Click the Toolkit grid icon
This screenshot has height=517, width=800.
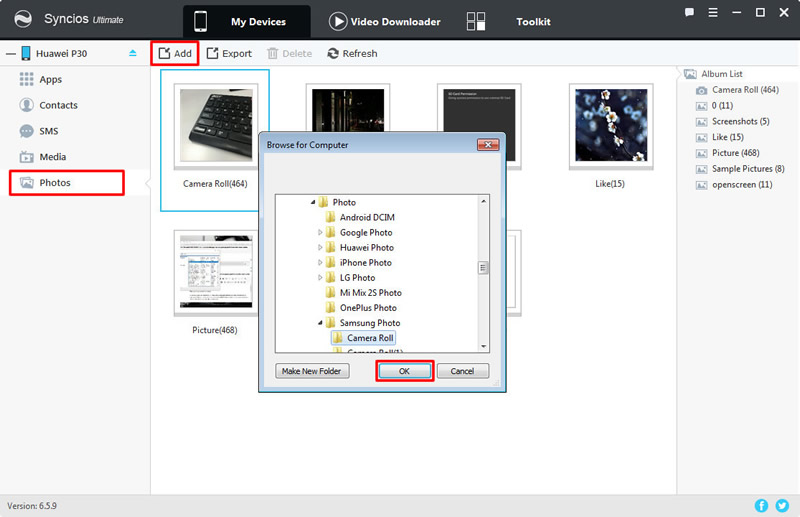point(476,21)
